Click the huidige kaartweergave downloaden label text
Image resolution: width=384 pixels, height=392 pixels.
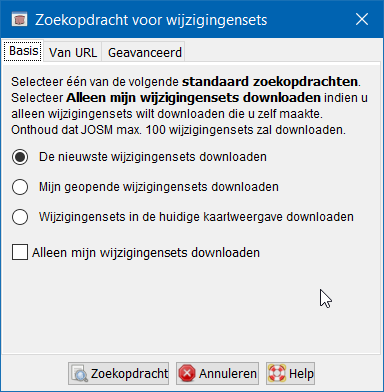pos(196,217)
